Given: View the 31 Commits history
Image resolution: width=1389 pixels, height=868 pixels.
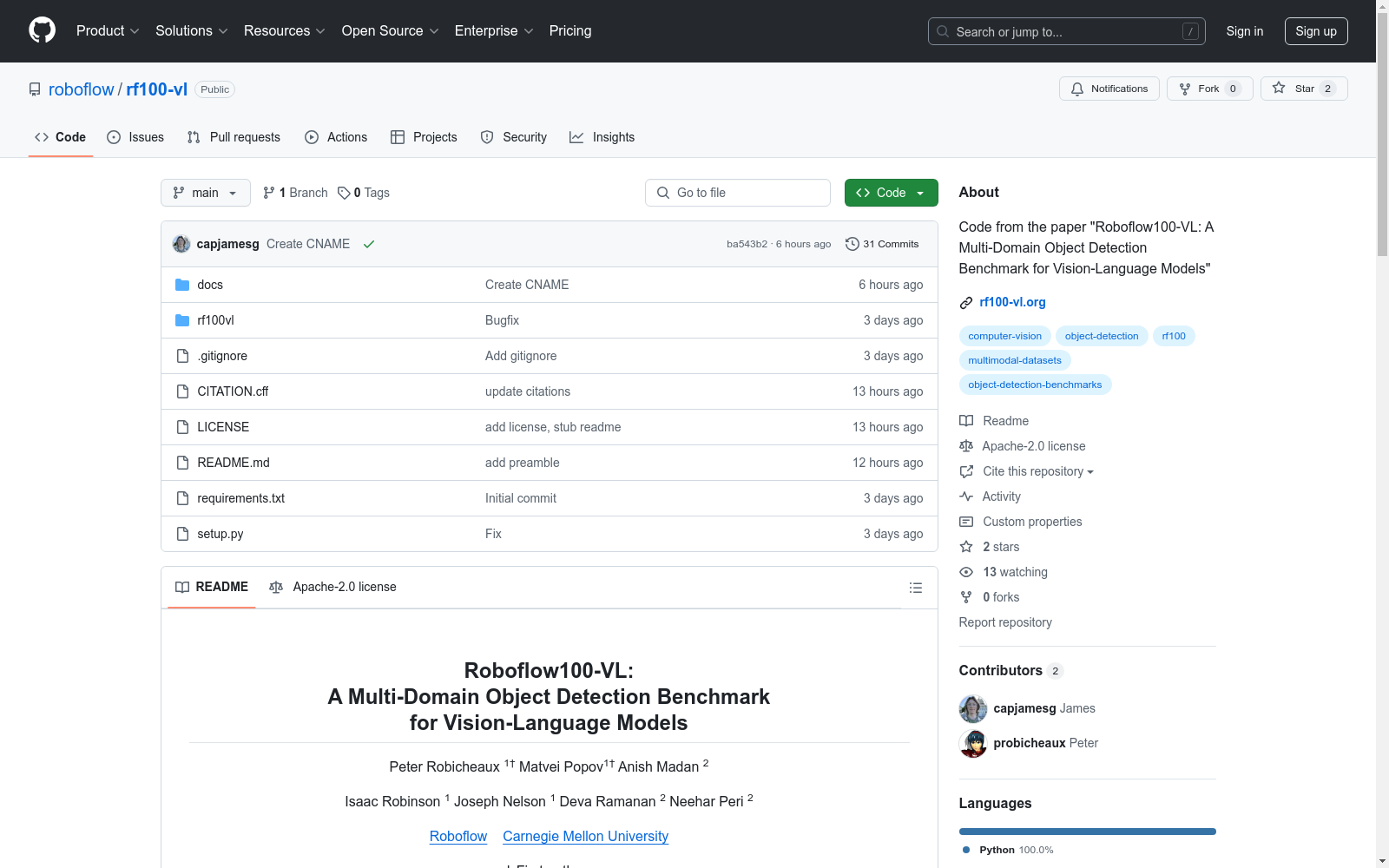Looking at the screenshot, I should coord(882,244).
